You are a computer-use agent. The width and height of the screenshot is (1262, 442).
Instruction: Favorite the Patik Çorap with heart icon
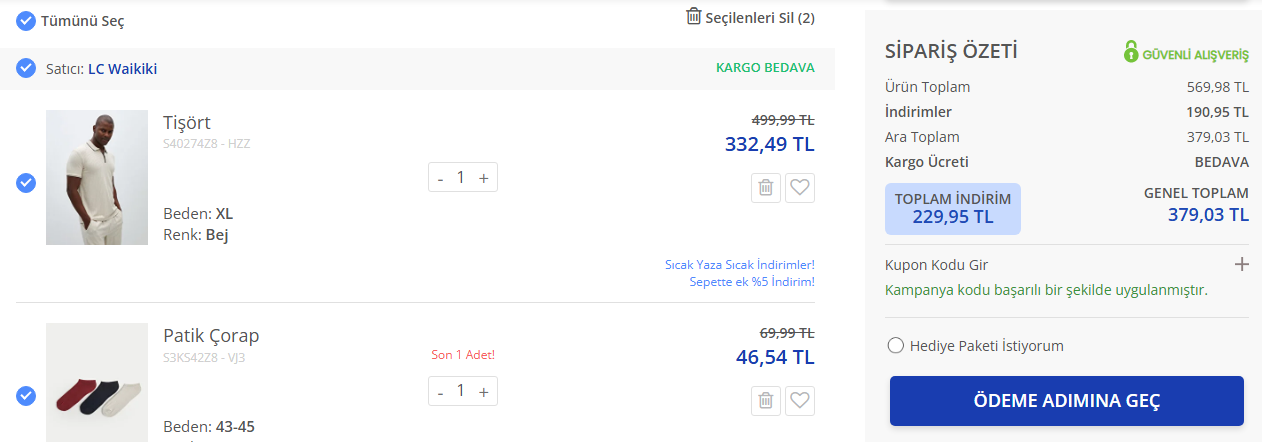(x=800, y=401)
